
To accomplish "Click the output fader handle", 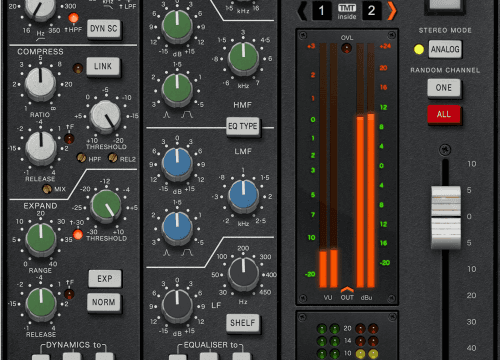I will [446, 217].
